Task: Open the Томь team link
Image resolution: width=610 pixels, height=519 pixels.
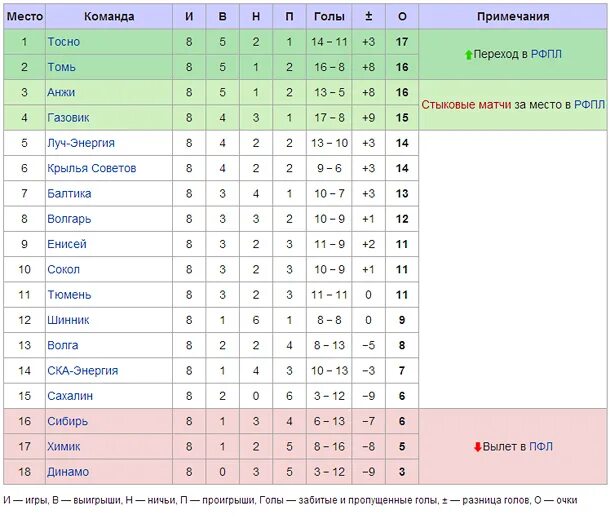Action: [62, 67]
